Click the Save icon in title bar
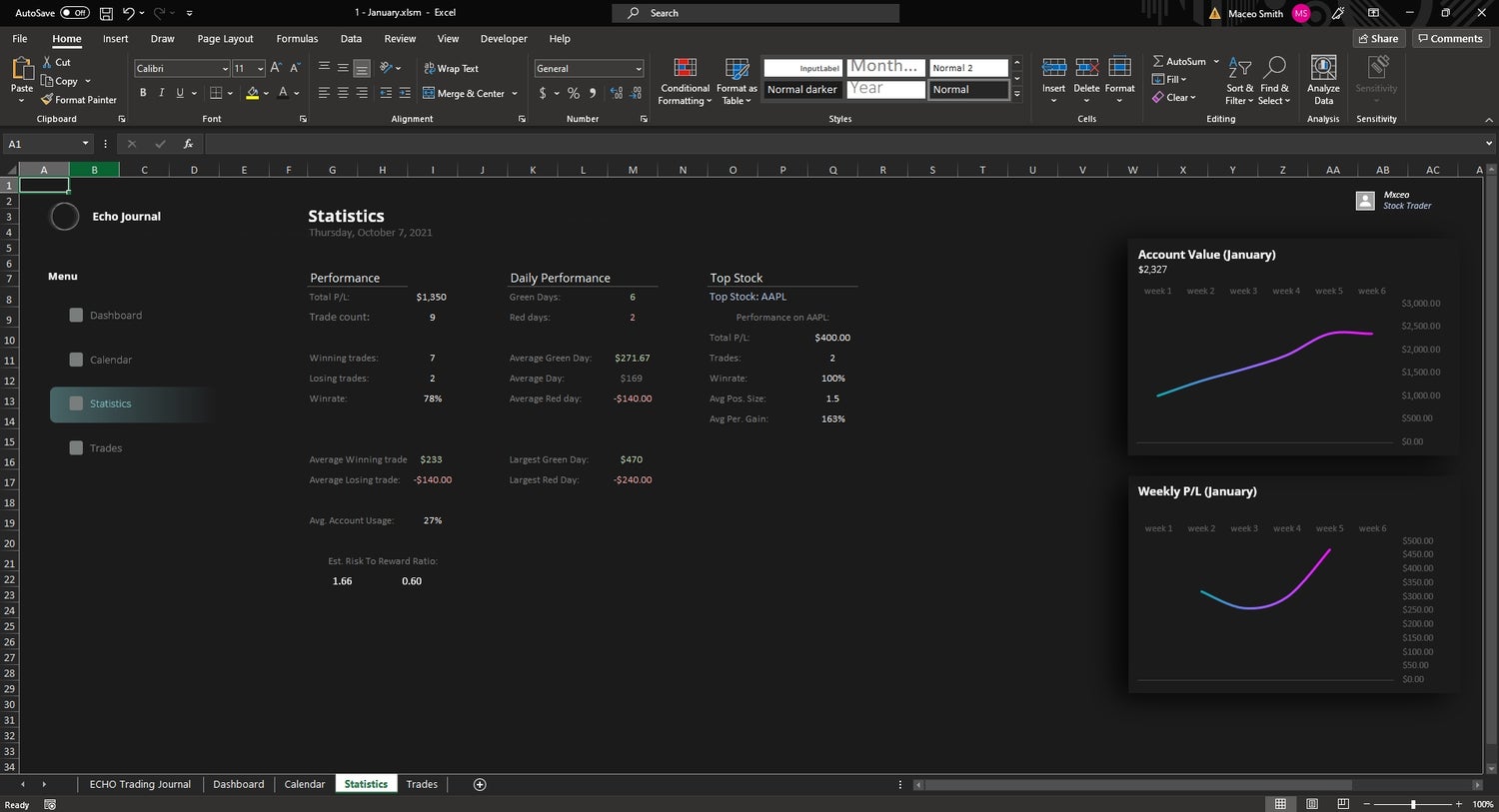Viewport: 1499px width, 812px height. click(106, 13)
